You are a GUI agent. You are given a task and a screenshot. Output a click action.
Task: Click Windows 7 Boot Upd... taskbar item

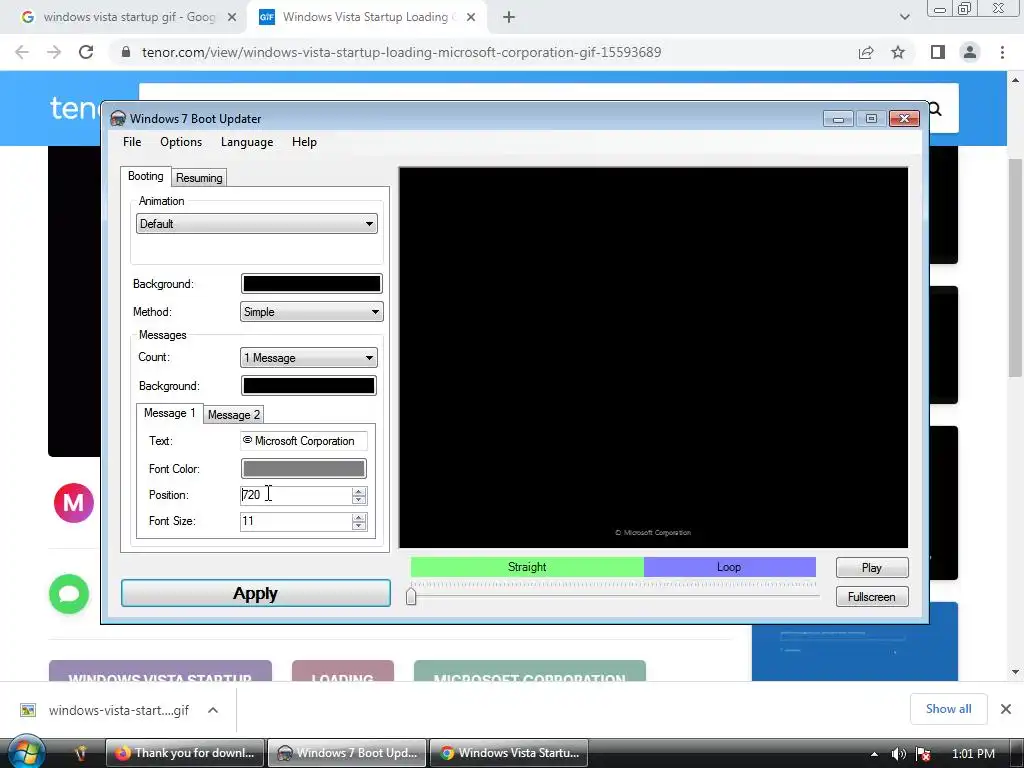click(x=347, y=753)
